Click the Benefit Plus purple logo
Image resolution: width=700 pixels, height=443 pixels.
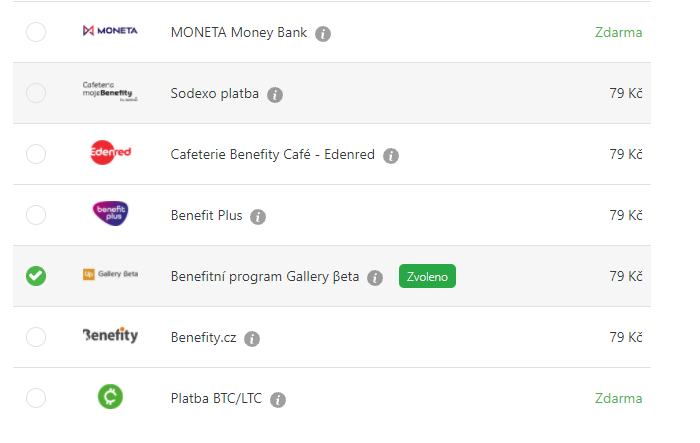tap(110, 215)
